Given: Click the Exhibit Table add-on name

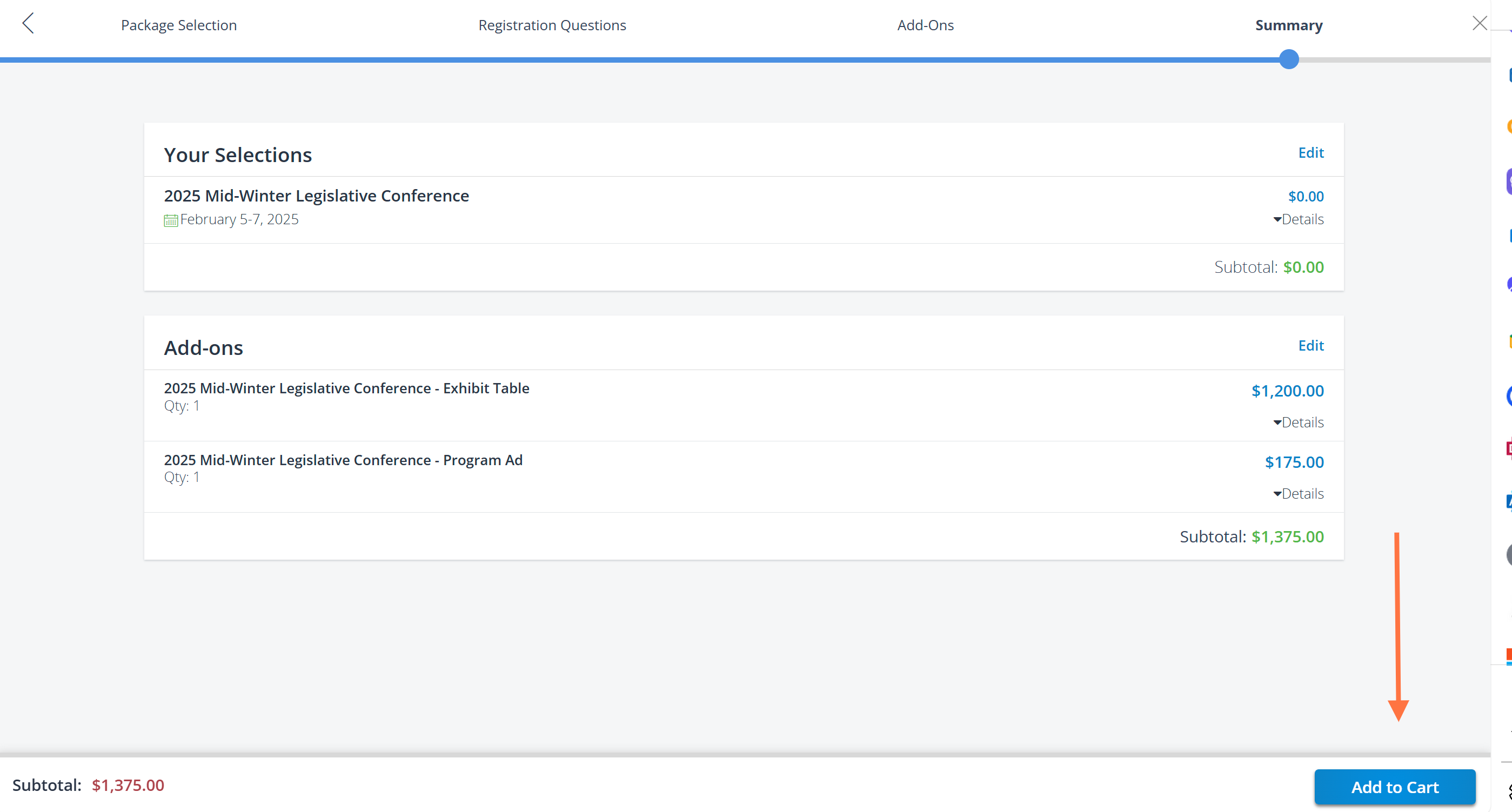Looking at the screenshot, I should tap(346, 388).
